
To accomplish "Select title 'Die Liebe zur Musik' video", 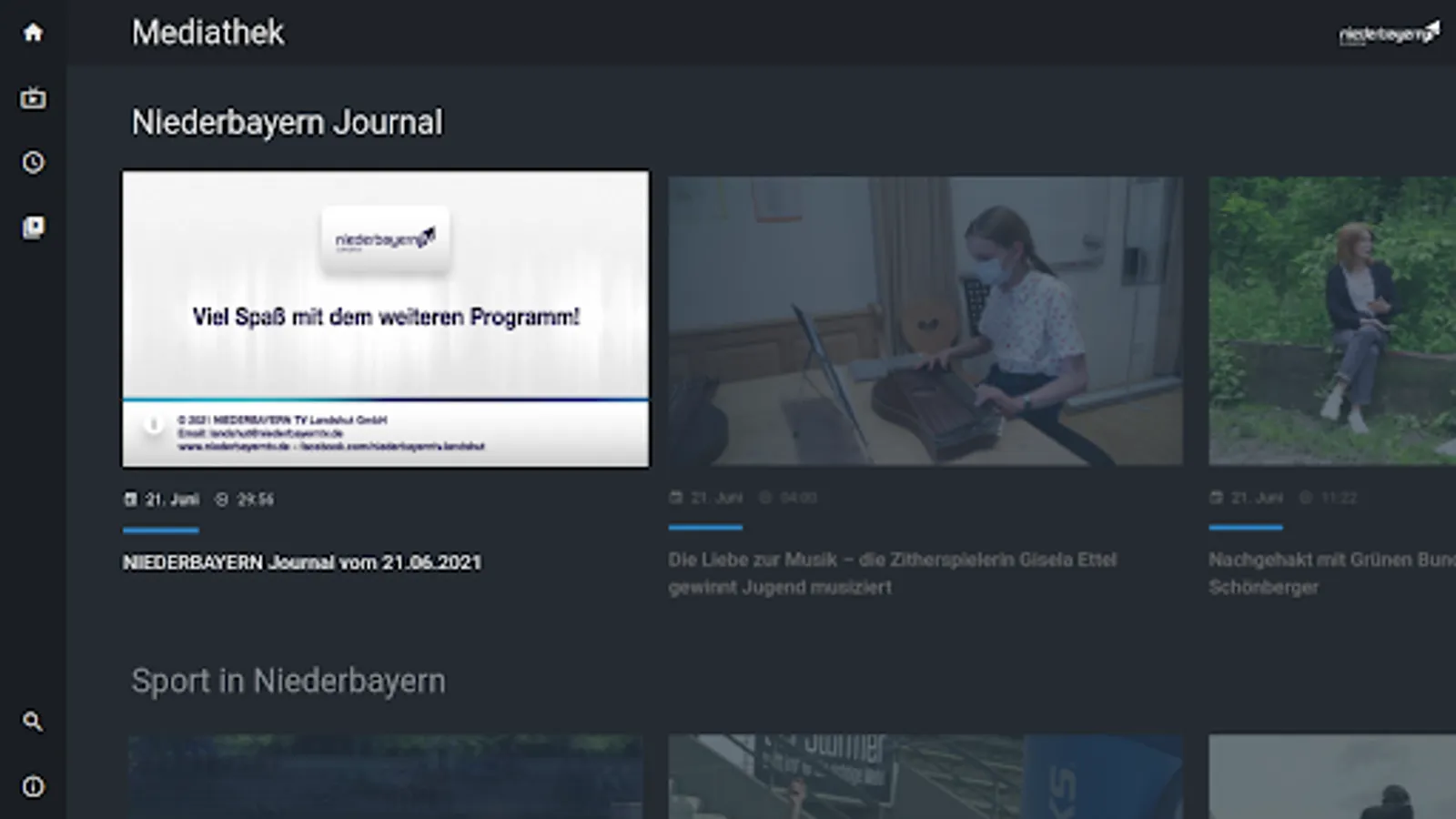I will tap(893, 573).
